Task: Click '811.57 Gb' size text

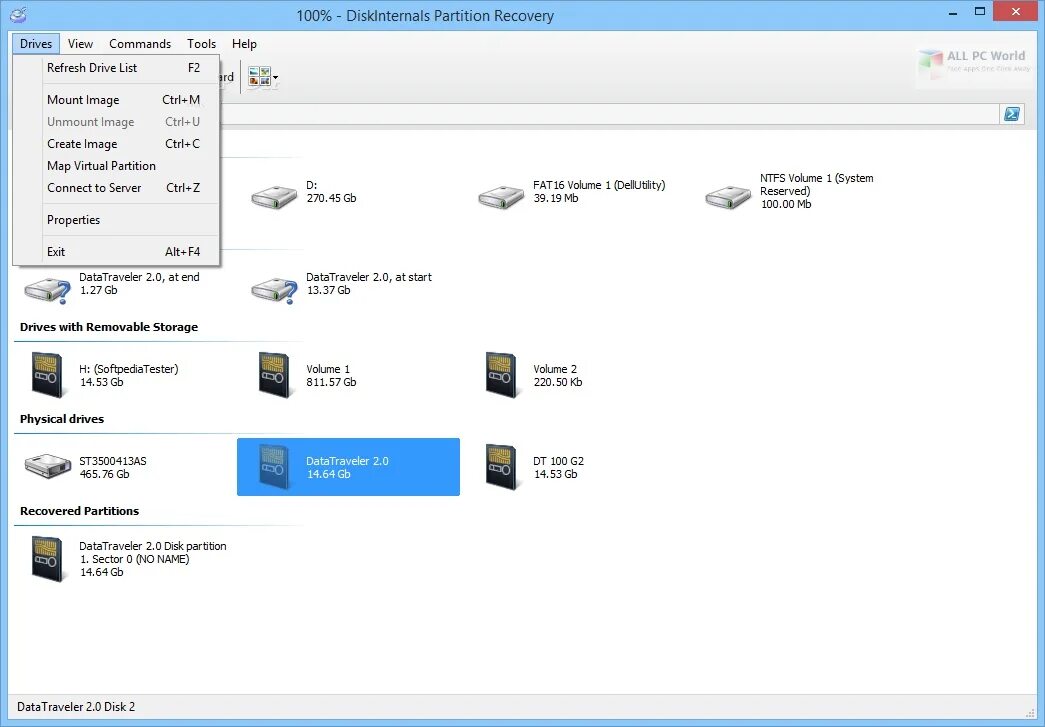Action: (331, 382)
